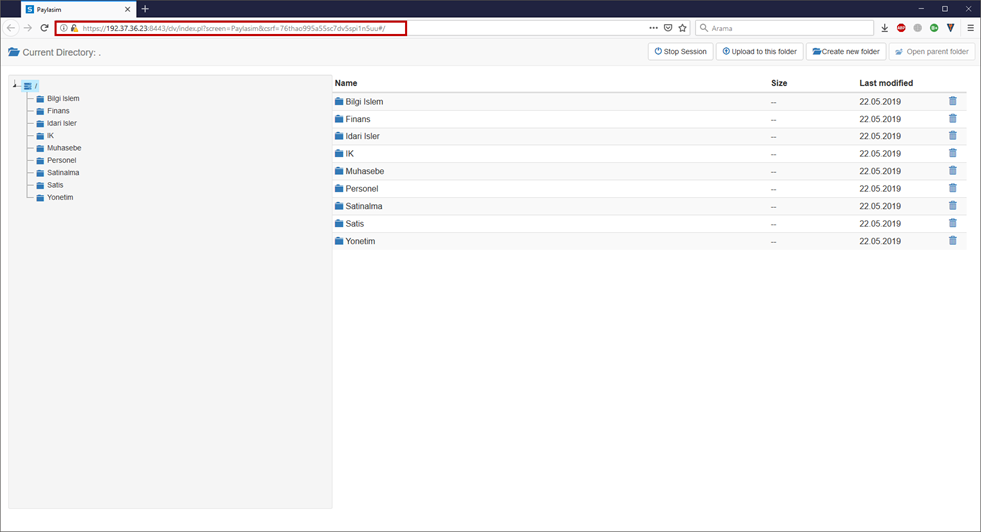Delete the Bilgi Islem folder with trash icon
The image size is (981, 532).
tap(952, 101)
